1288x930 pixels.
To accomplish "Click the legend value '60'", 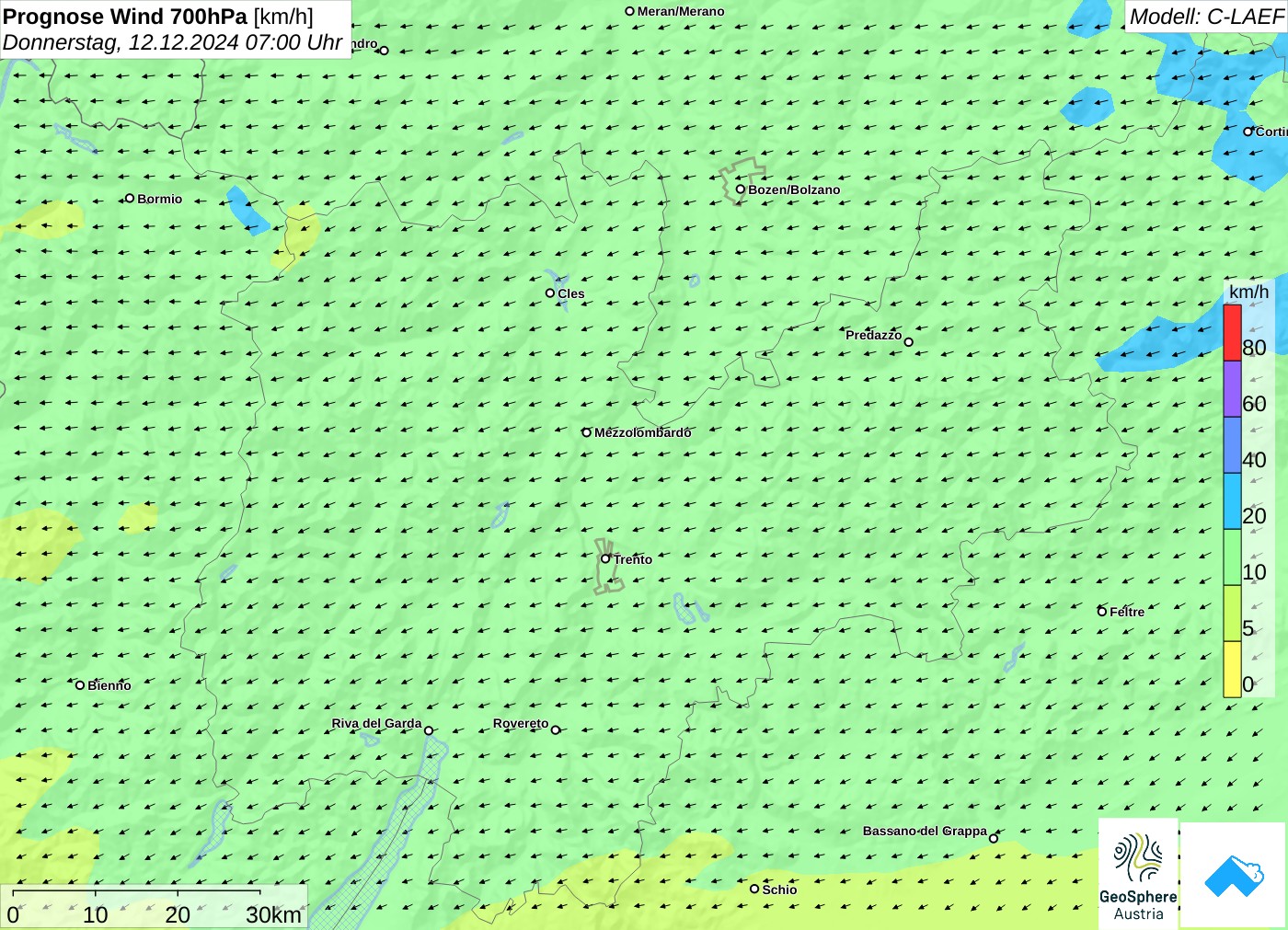I will point(1254,404).
